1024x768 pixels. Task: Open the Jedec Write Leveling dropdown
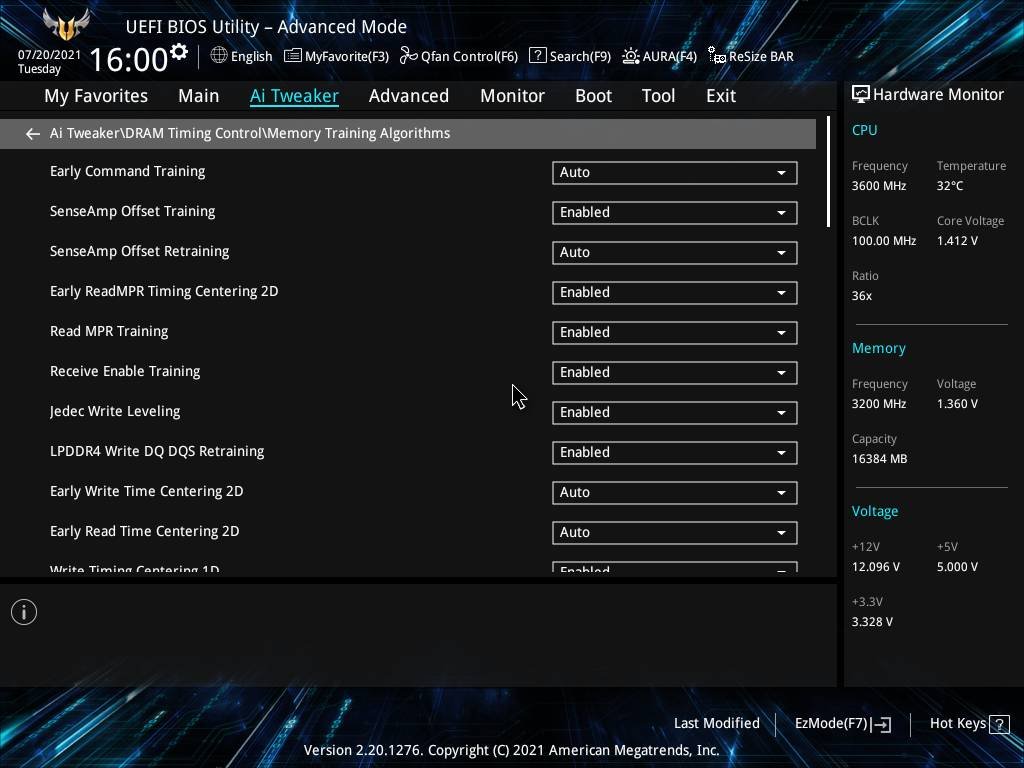674,412
